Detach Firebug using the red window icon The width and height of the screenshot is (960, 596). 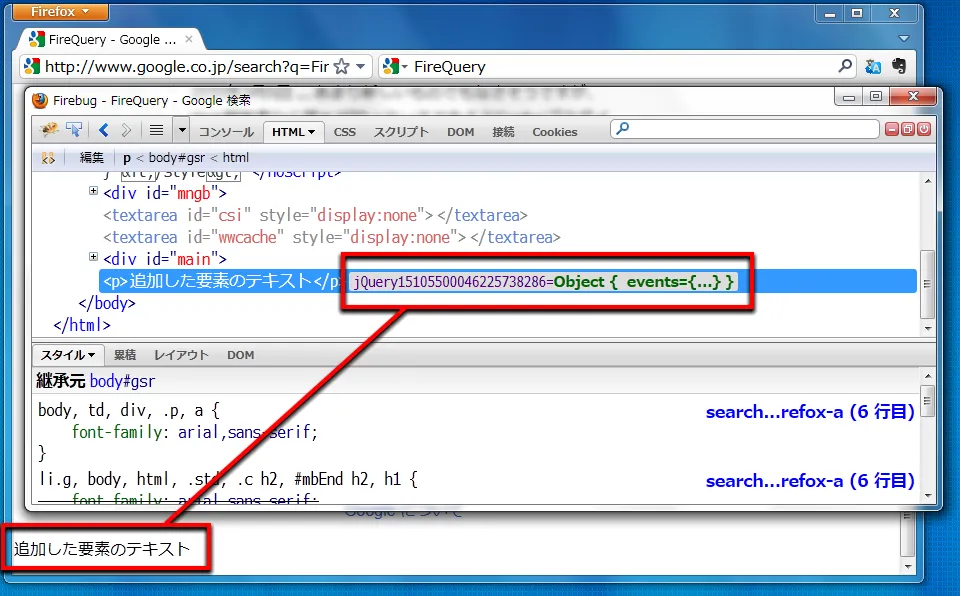(907, 129)
